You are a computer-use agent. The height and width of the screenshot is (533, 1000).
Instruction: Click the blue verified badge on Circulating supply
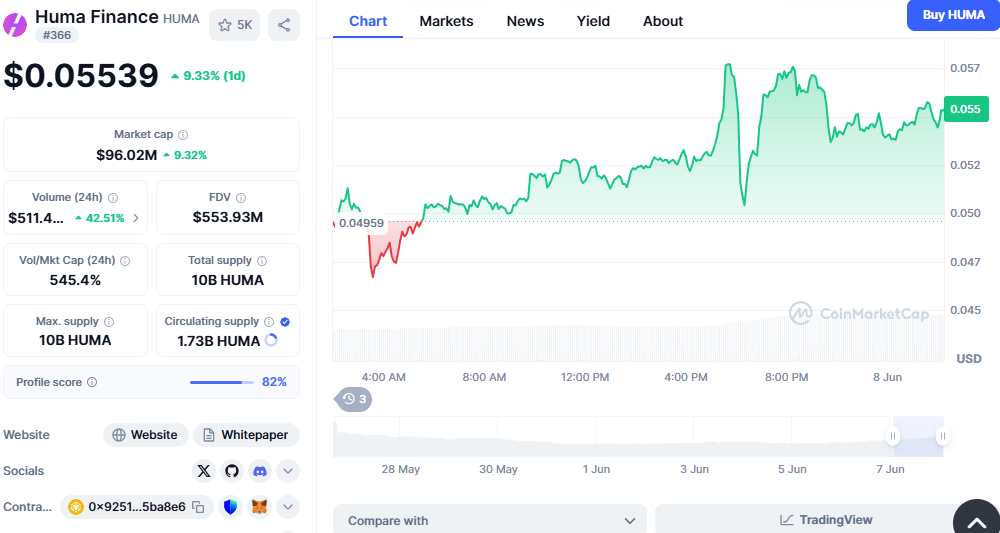click(285, 321)
